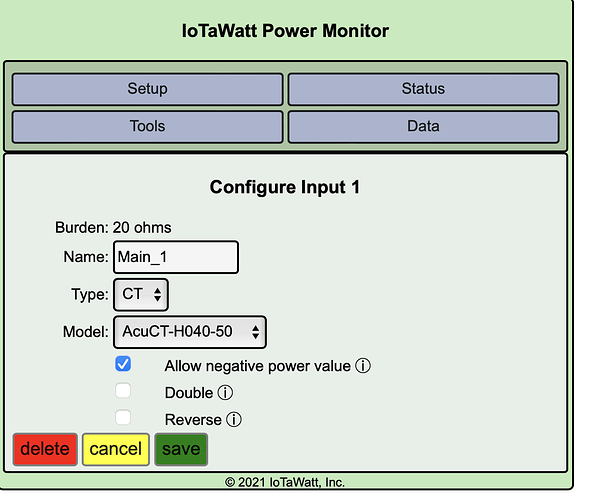Open the Status menu
Screen dimensions: 599x500
(x=423, y=89)
